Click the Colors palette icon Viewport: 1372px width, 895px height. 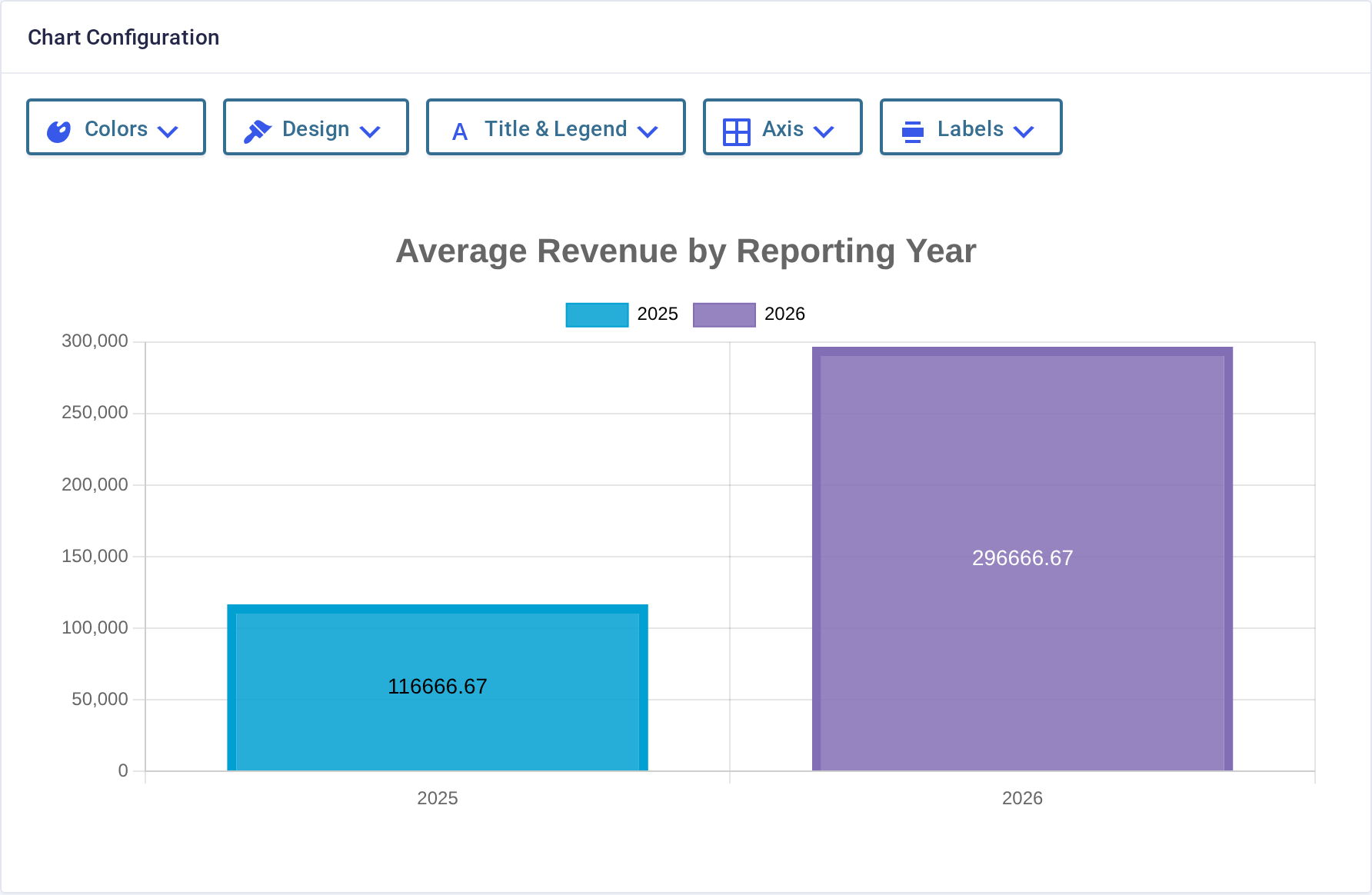click(59, 131)
